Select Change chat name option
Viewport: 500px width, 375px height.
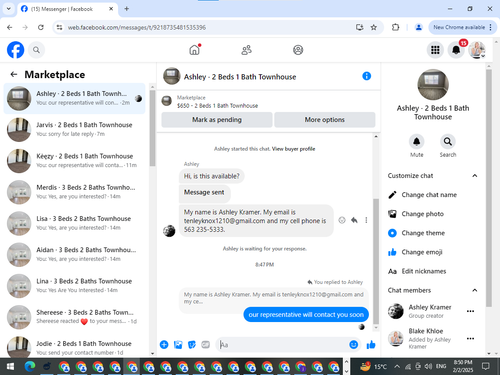433,195
